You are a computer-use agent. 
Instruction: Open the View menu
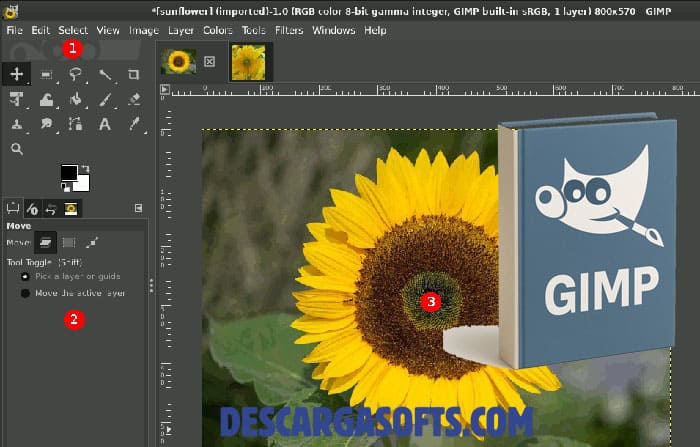pos(108,30)
